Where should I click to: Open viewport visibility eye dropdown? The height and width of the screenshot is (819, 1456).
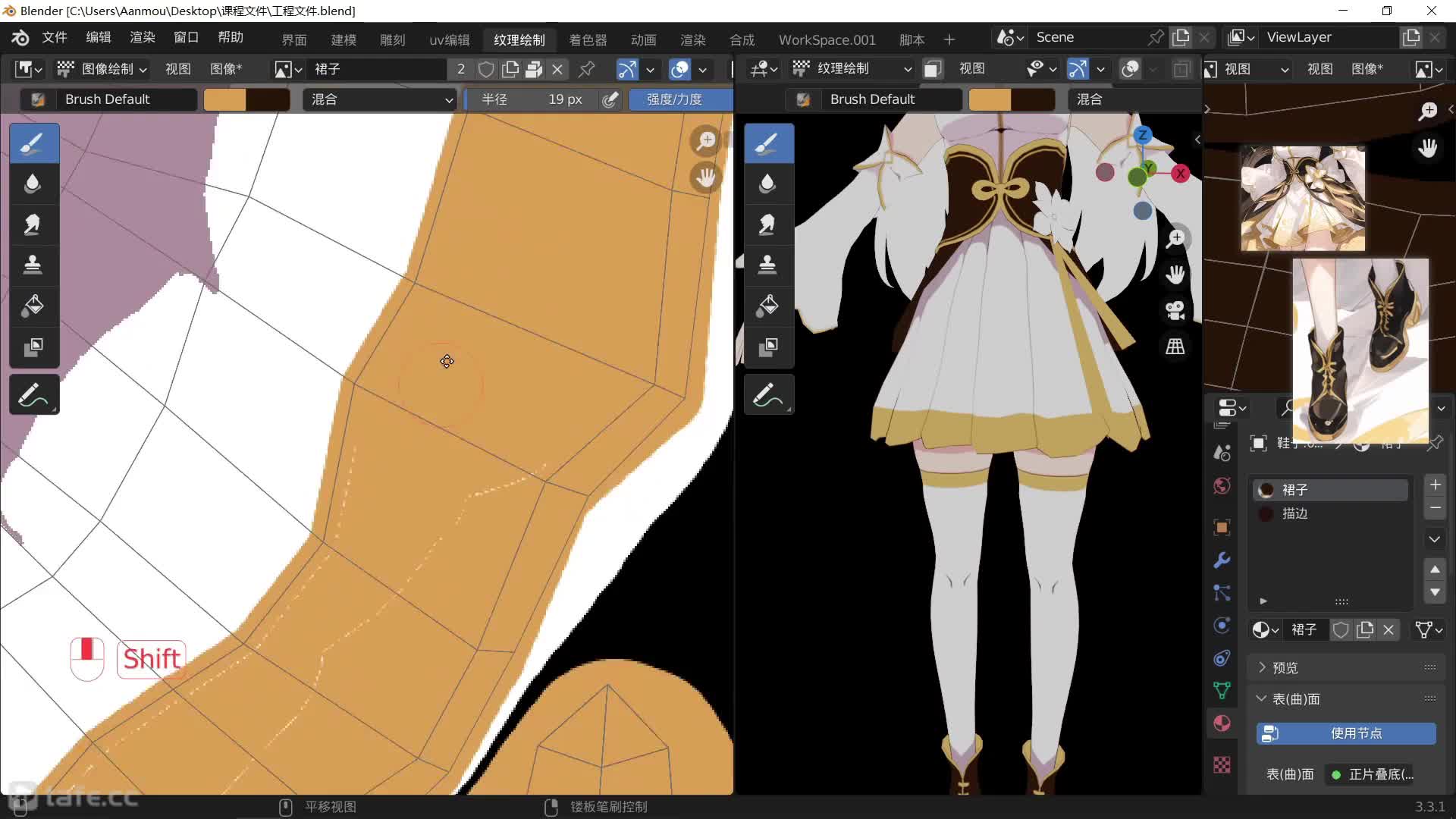point(1042,69)
